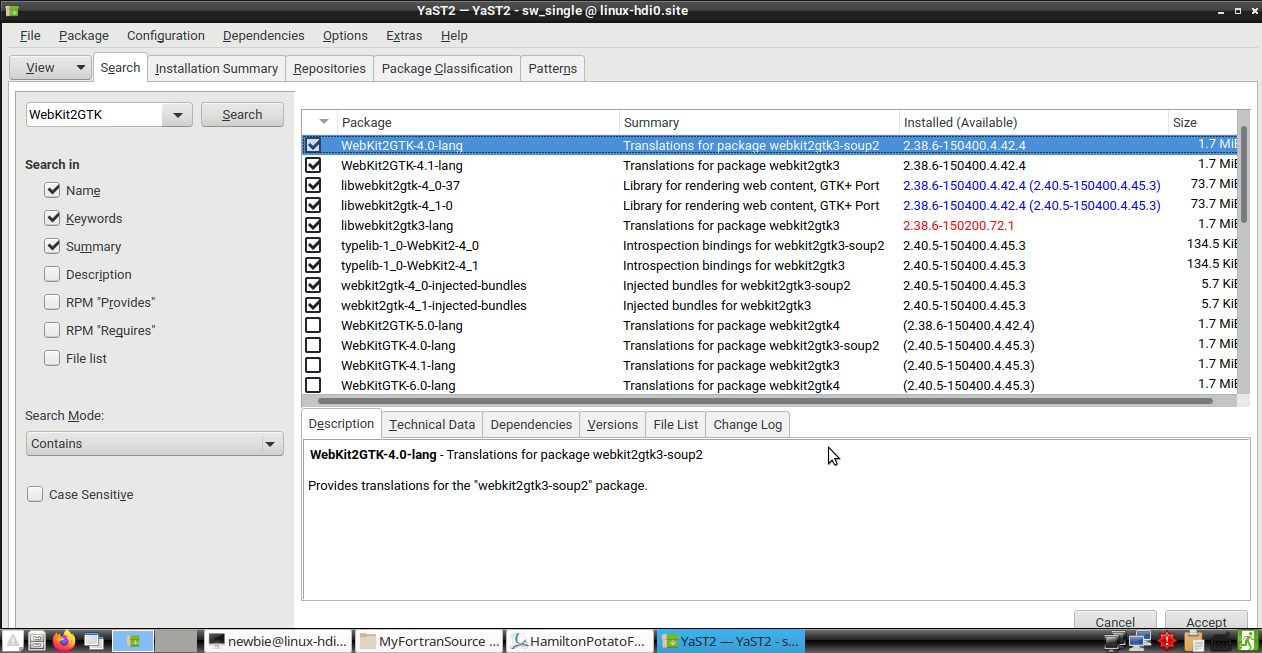Click the Search button
This screenshot has width=1262, height=653.
(x=242, y=114)
